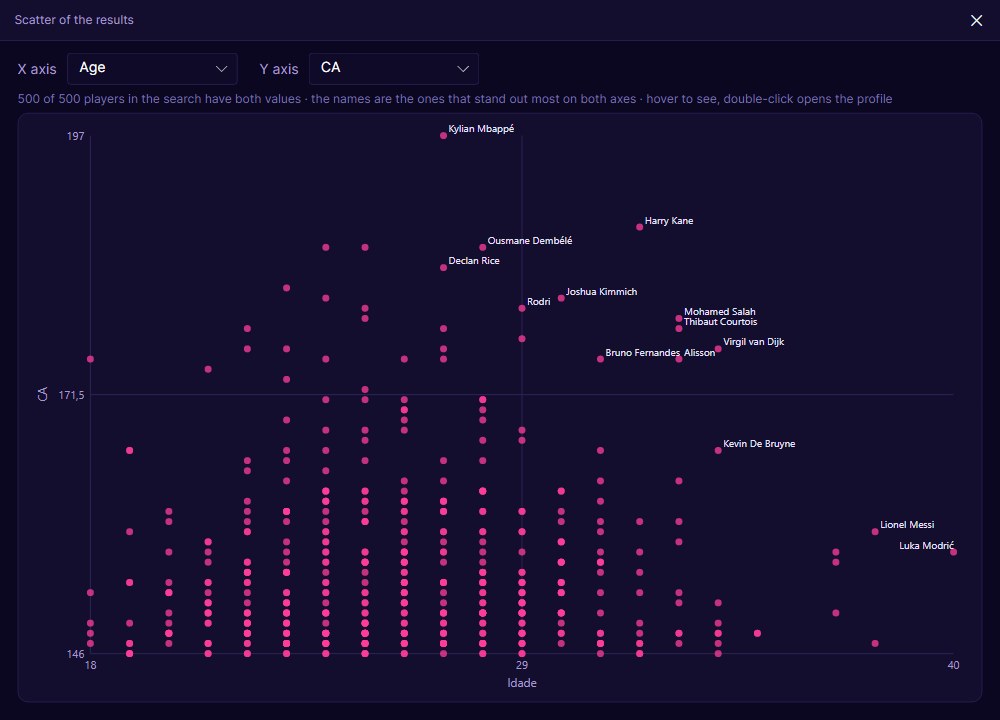The width and height of the screenshot is (1000, 720).
Task: Select the Kevin De Bruyne data point
Action: pyautogui.click(x=718, y=450)
